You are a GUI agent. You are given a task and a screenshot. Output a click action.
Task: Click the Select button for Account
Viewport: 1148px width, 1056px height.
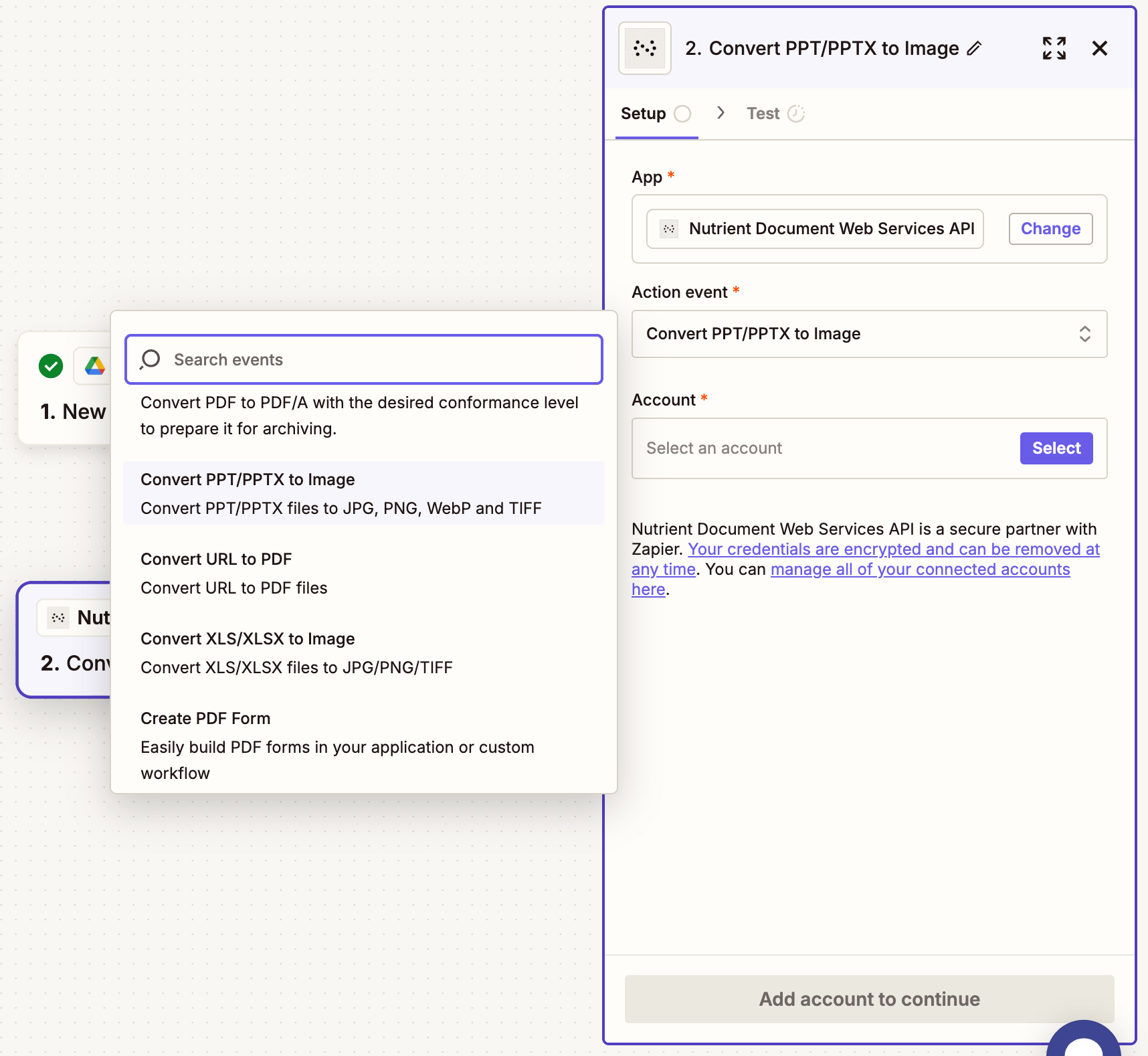click(1056, 448)
